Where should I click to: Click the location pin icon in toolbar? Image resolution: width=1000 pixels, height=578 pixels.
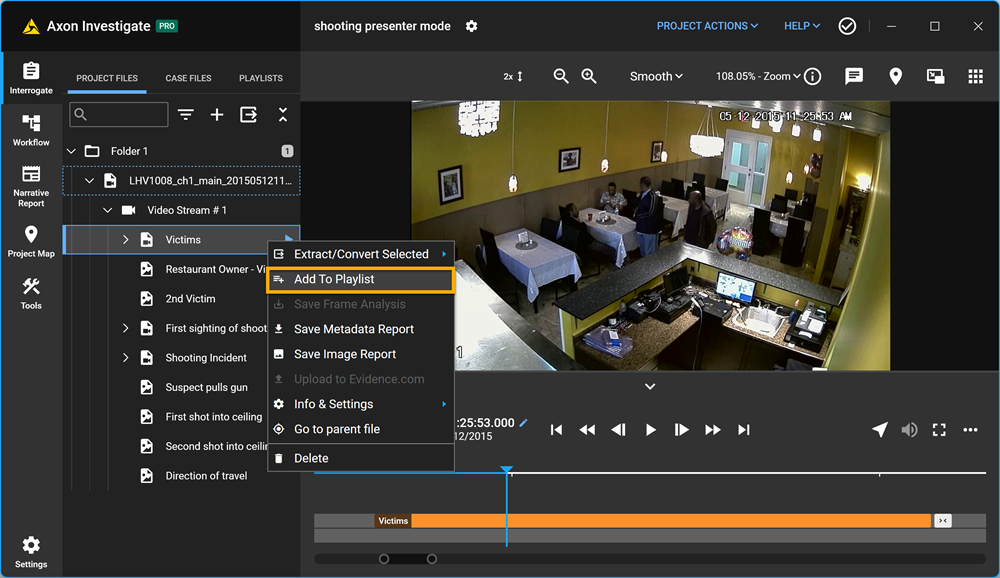click(x=895, y=76)
